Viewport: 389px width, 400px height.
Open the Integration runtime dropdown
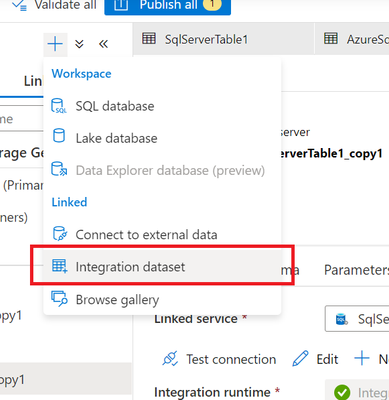click(357, 392)
